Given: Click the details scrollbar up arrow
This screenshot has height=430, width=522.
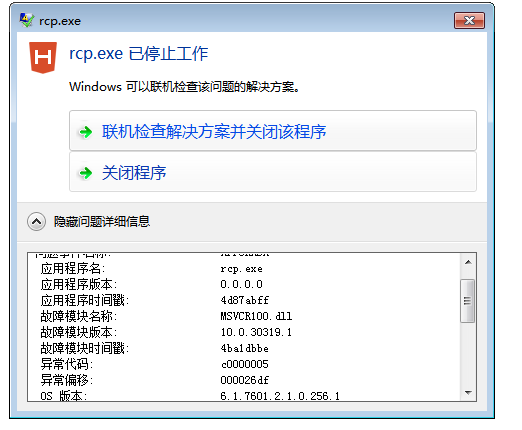Looking at the screenshot, I should point(468,262).
